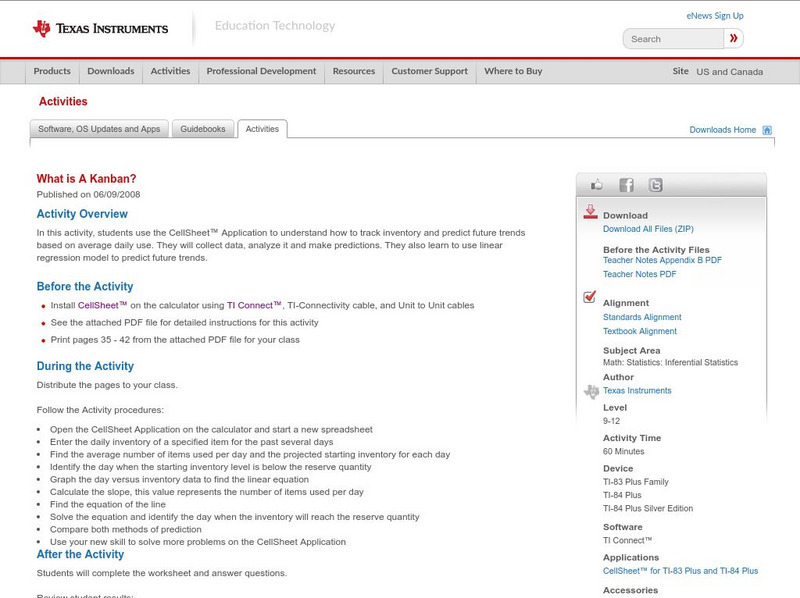Viewport: 800px width, 598px height.
Task: Open CellSheet for TI-83 Plus and TI-84 Plus
Action: (x=680, y=571)
